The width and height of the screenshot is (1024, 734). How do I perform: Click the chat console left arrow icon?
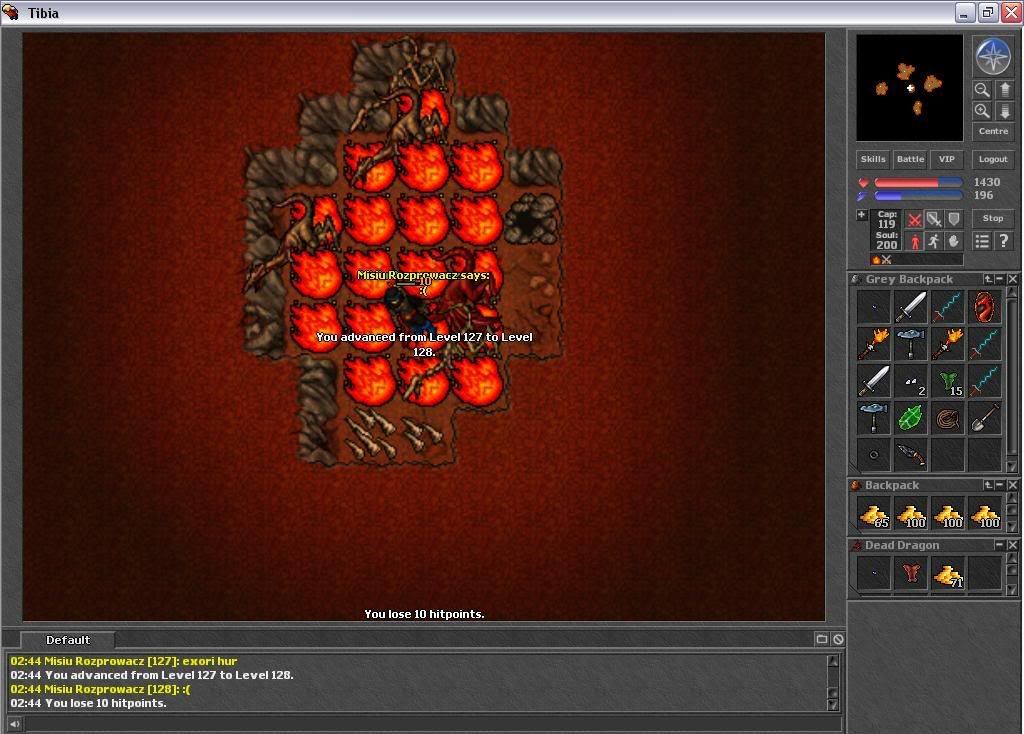pyautogui.click(x=14, y=724)
